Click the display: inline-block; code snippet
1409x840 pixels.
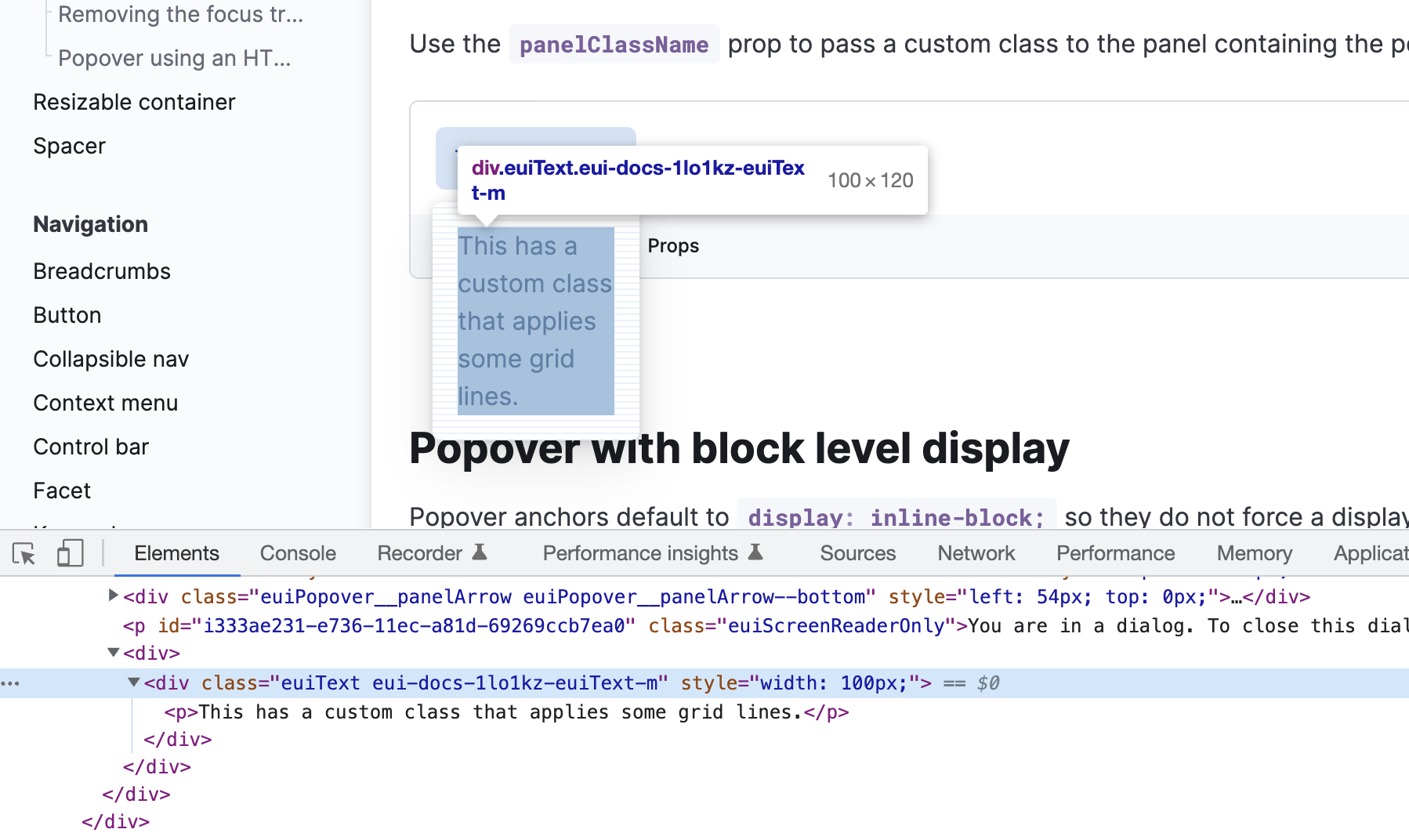896,517
